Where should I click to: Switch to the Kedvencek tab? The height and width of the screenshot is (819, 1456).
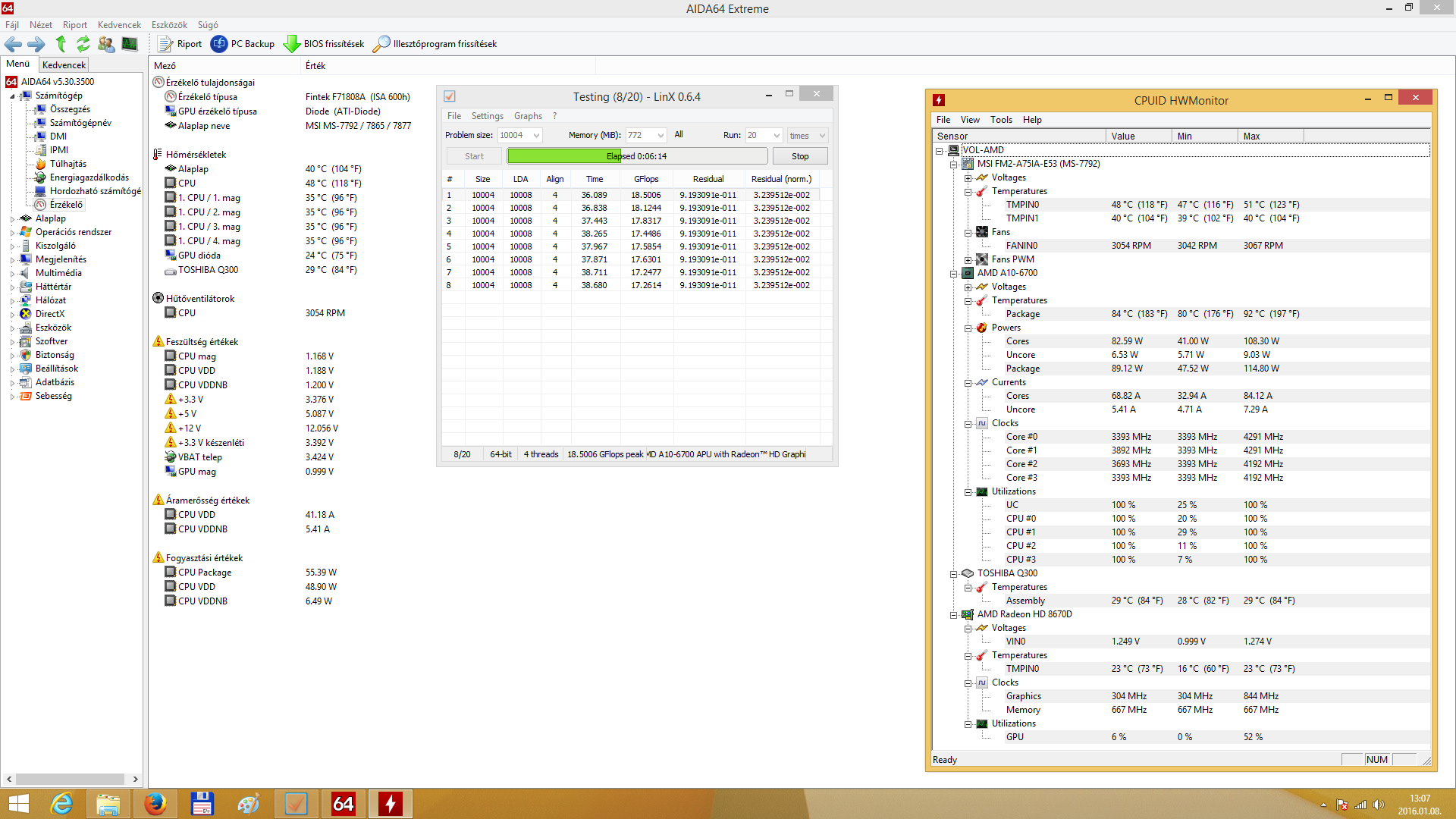click(64, 65)
